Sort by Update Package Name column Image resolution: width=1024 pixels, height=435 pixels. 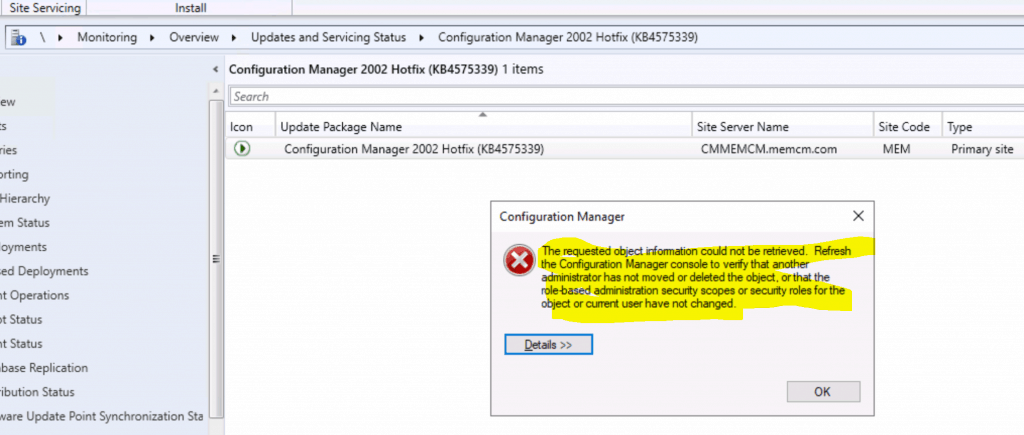483,127
